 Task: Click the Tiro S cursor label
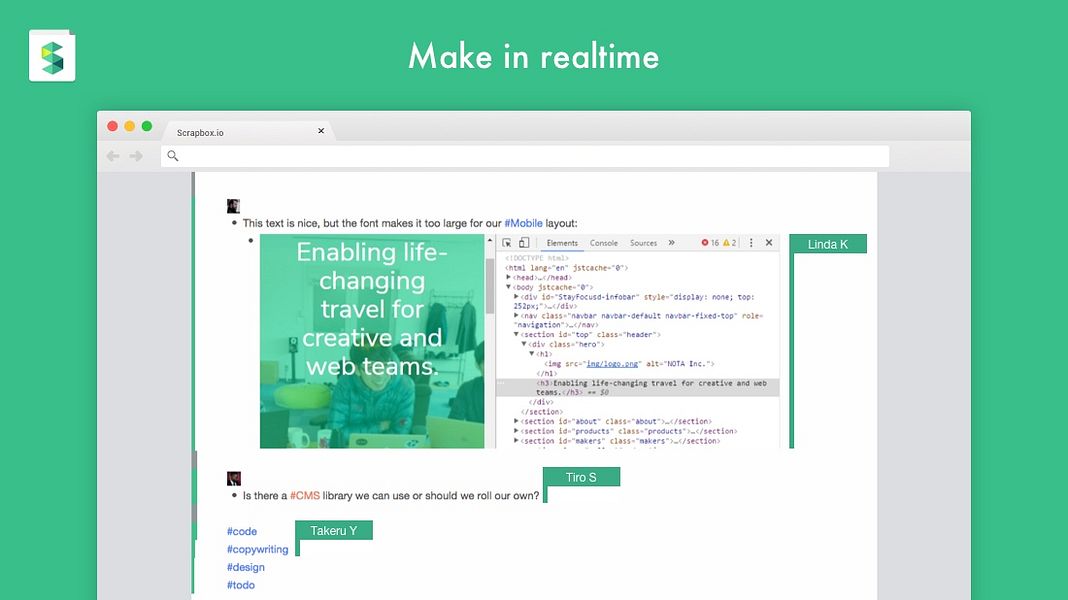pos(581,477)
